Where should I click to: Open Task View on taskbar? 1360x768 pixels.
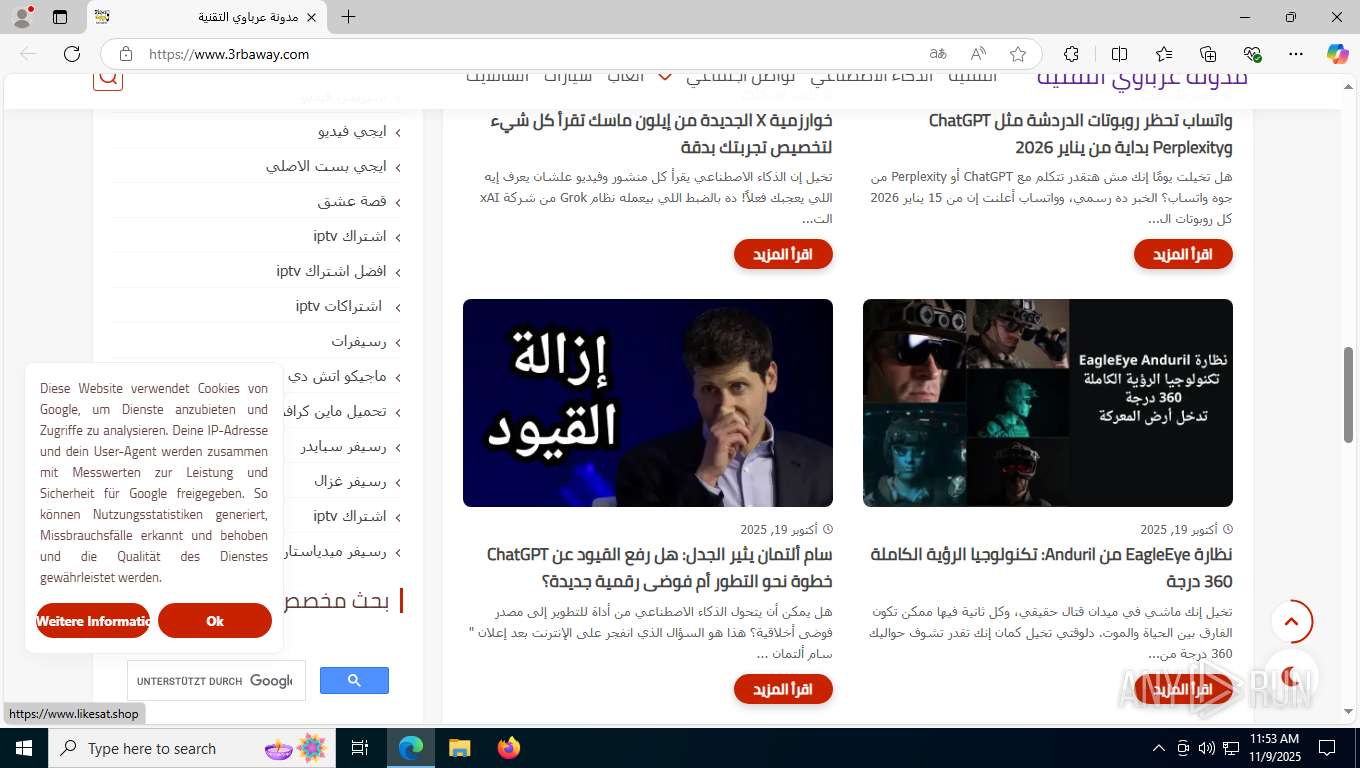(x=360, y=748)
